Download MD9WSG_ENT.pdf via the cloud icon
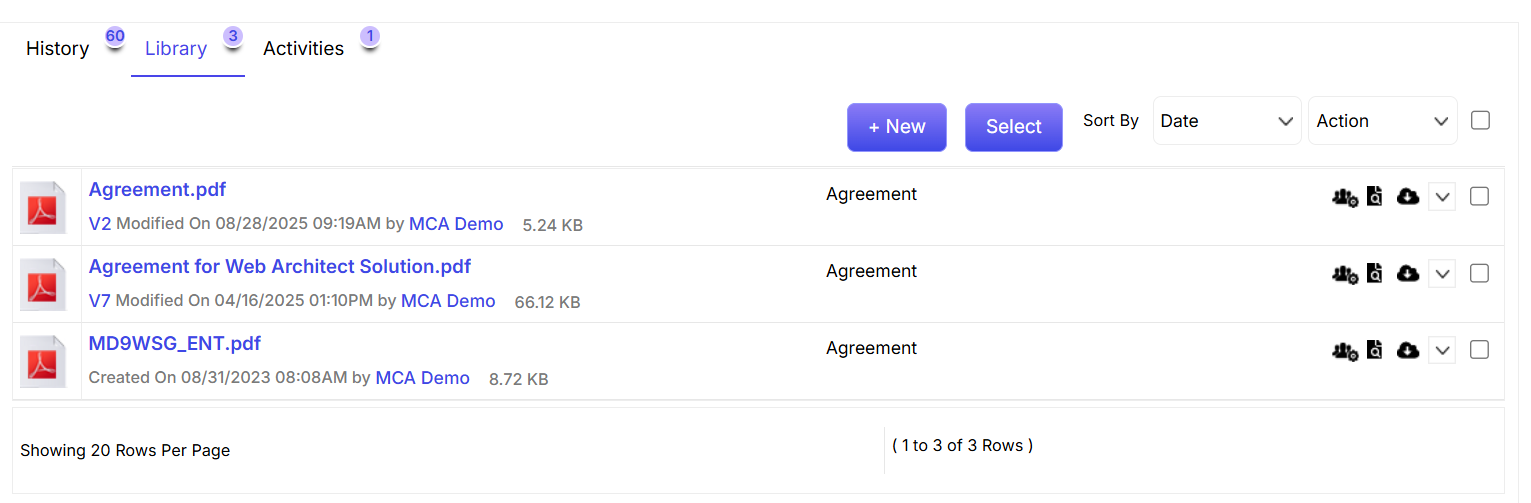1531x503 pixels. click(x=1408, y=351)
